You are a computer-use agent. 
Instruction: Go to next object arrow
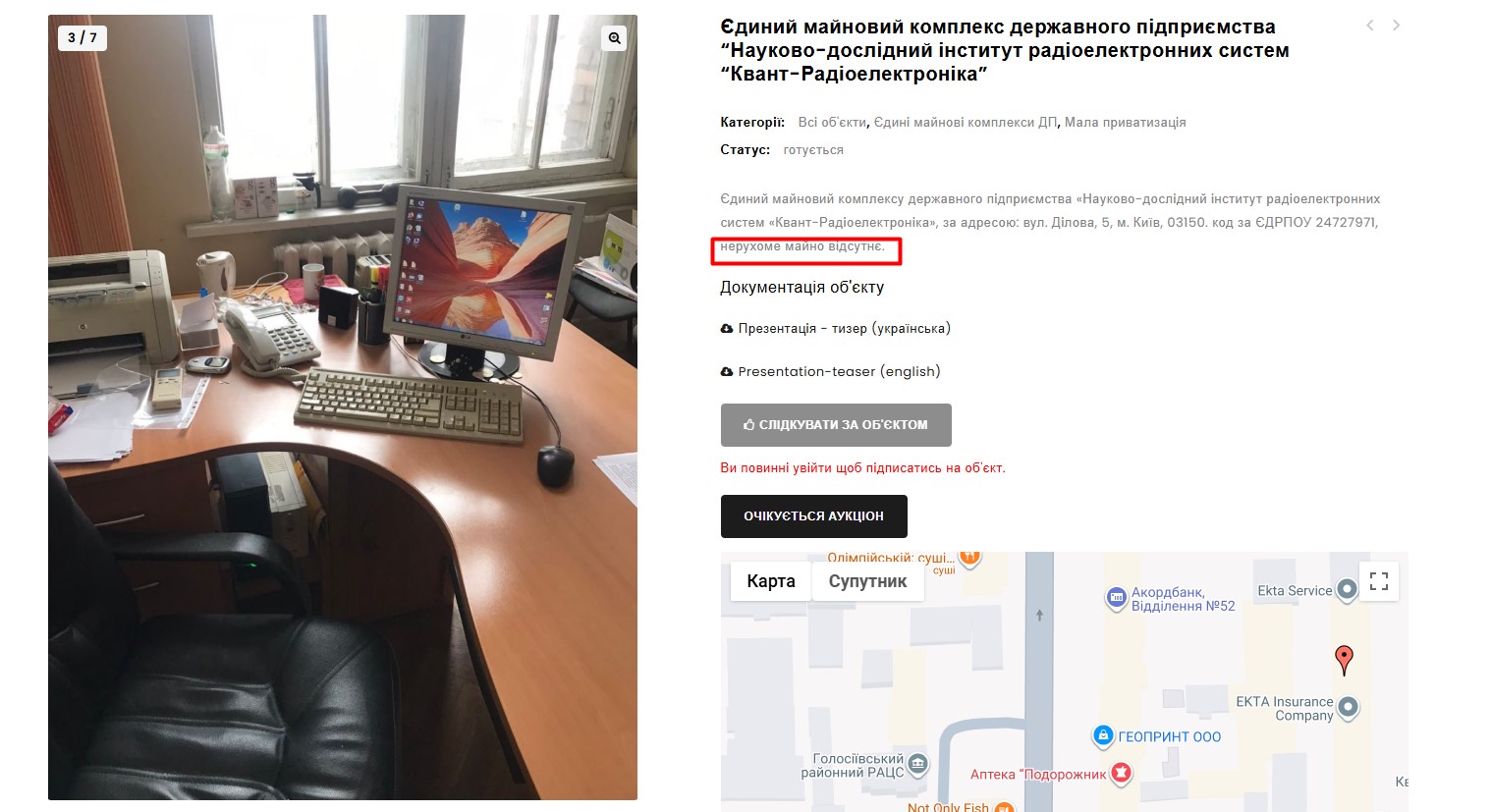point(1396,26)
